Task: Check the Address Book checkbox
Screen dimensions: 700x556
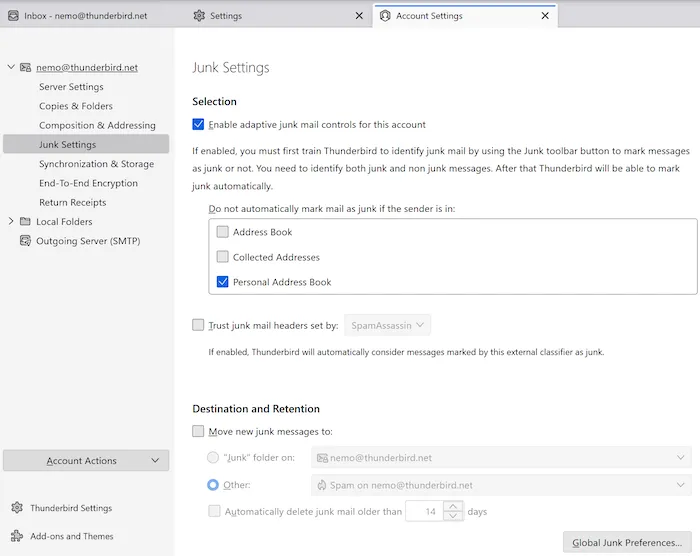Action: click(222, 232)
